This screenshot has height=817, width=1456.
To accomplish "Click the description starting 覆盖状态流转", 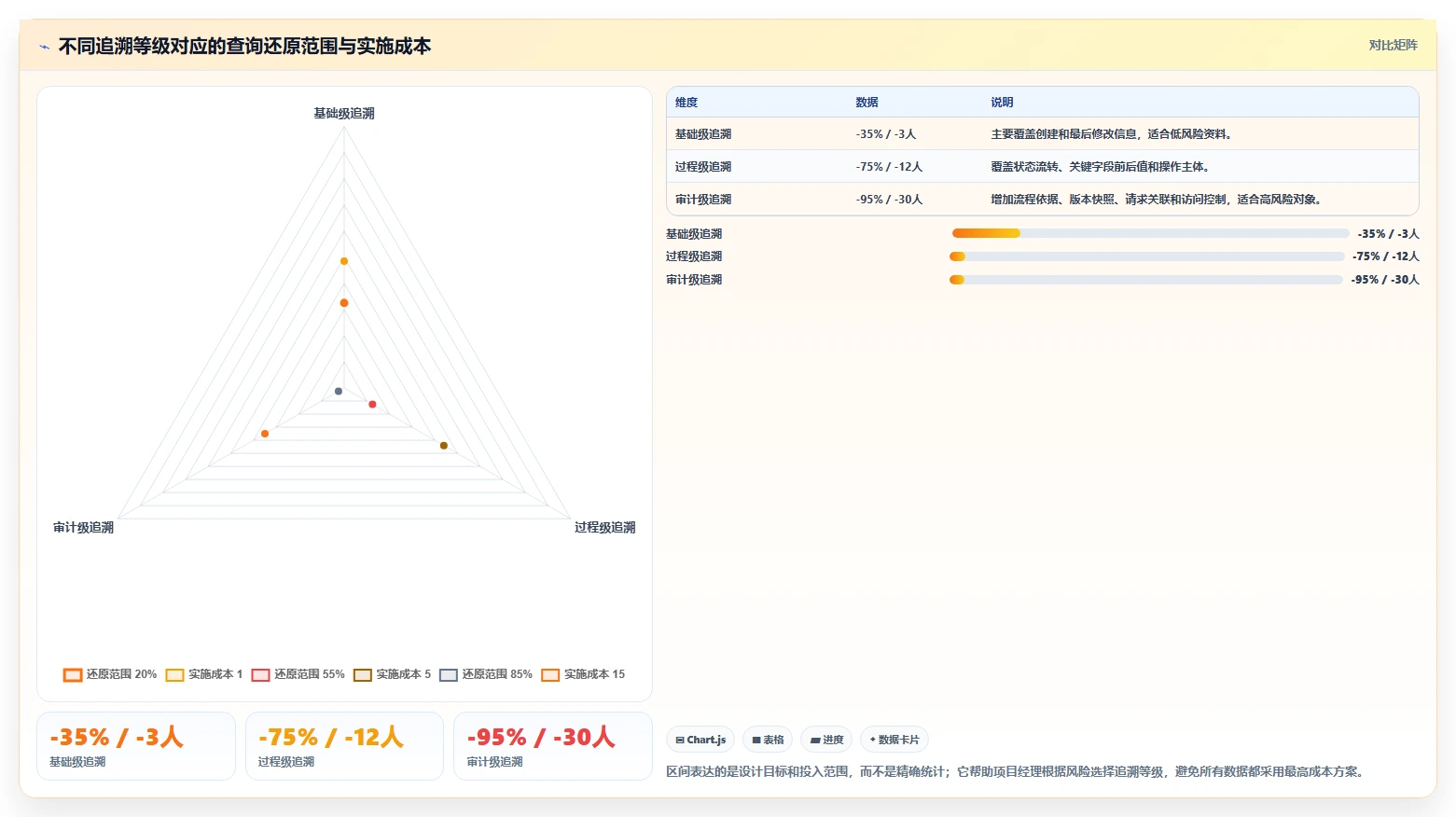I will pos(1102,167).
